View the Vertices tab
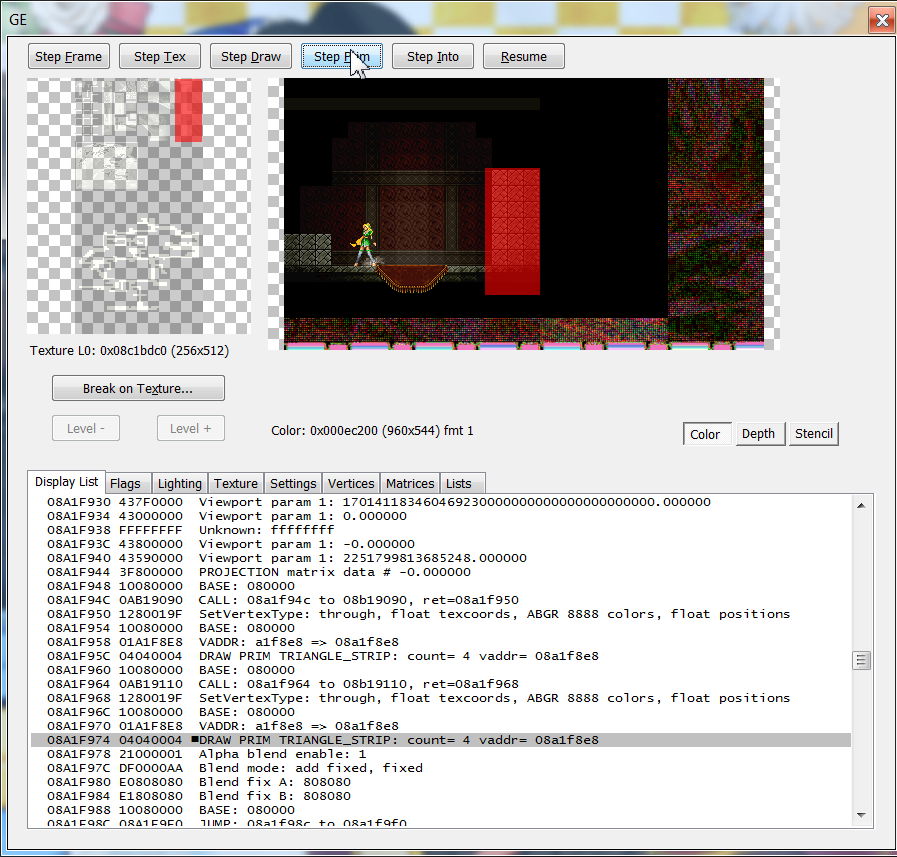897x857 pixels. tap(351, 484)
